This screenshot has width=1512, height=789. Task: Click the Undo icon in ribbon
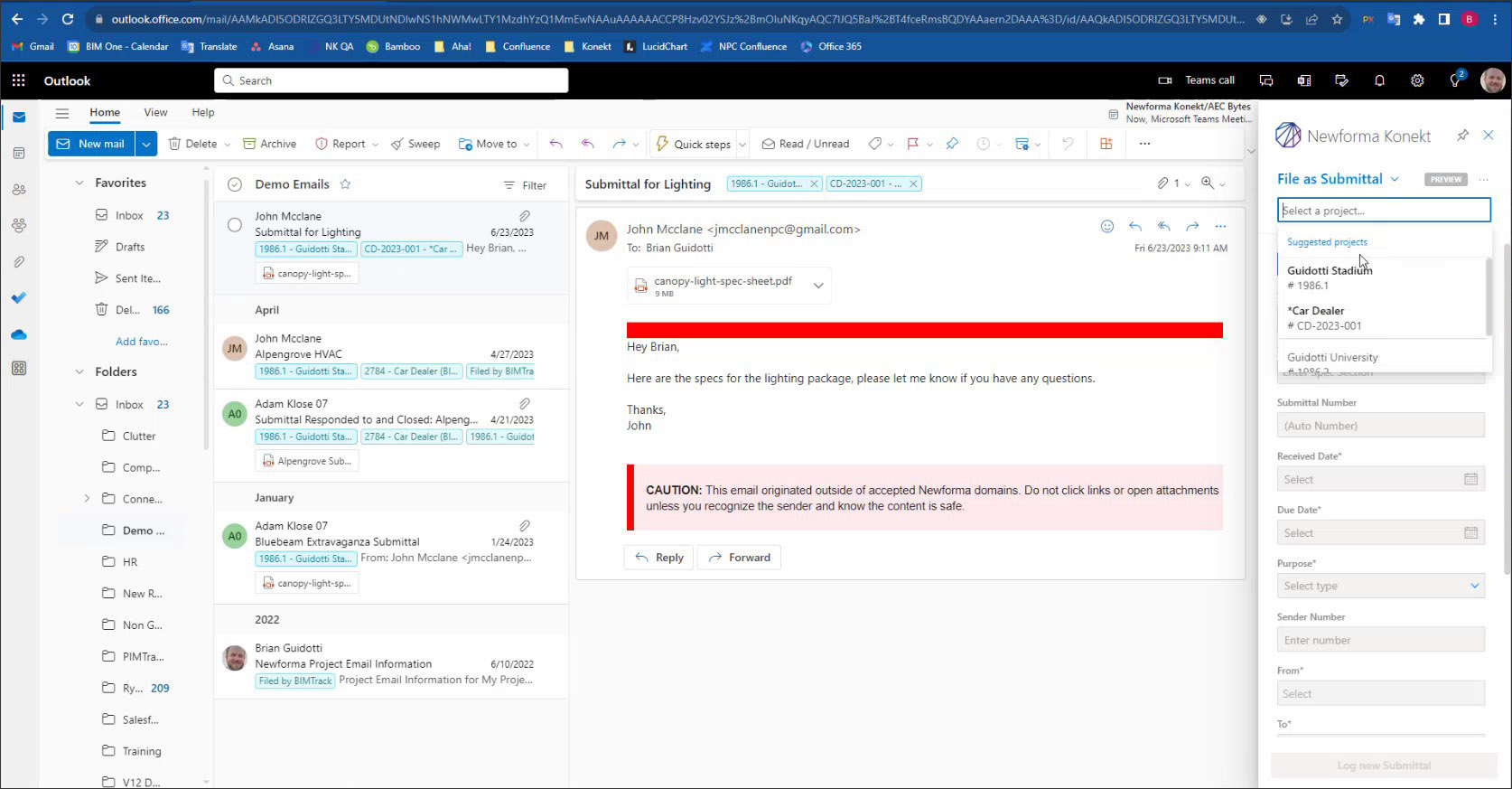1068,144
